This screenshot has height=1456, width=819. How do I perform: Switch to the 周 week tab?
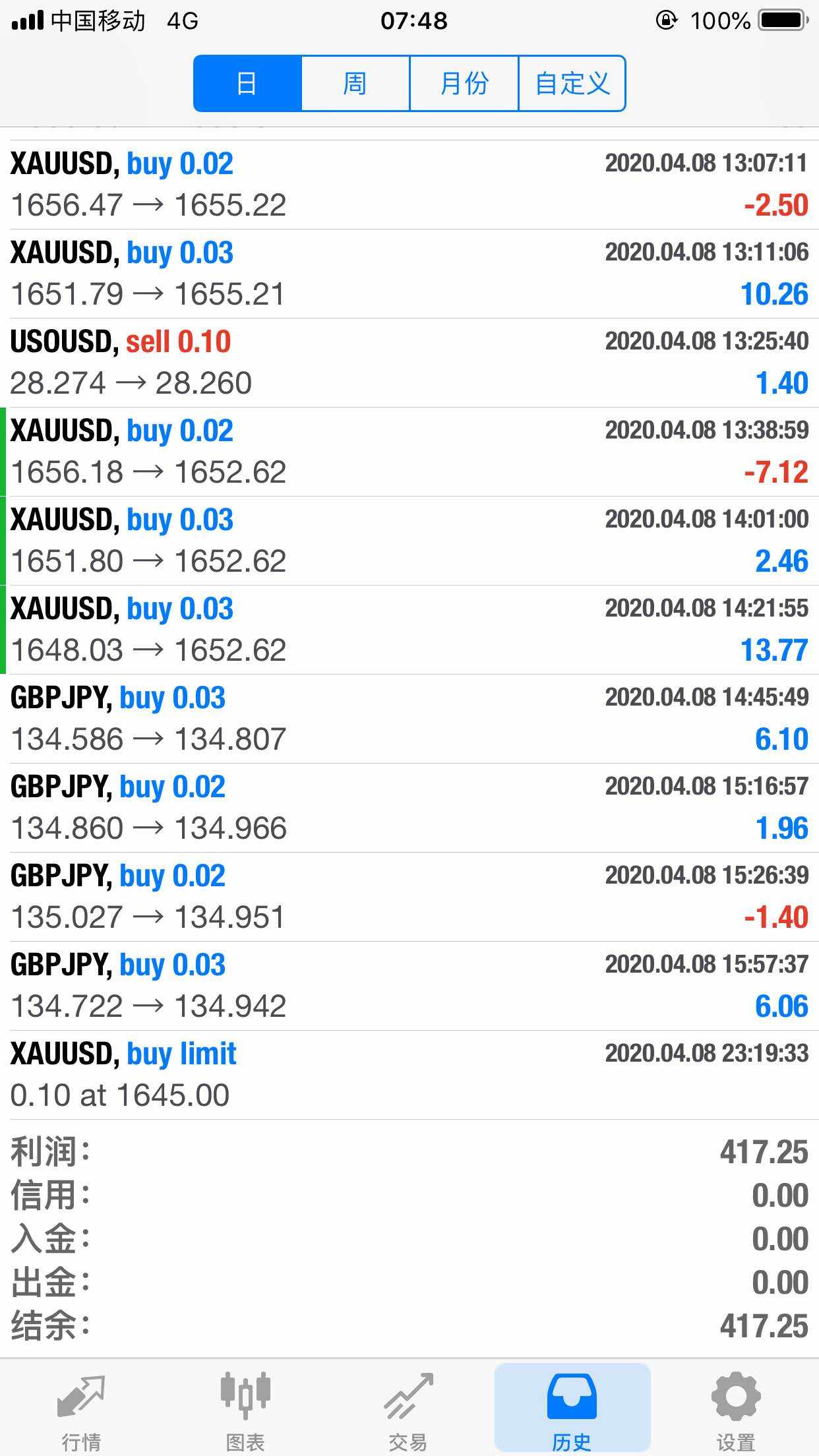(355, 84)
